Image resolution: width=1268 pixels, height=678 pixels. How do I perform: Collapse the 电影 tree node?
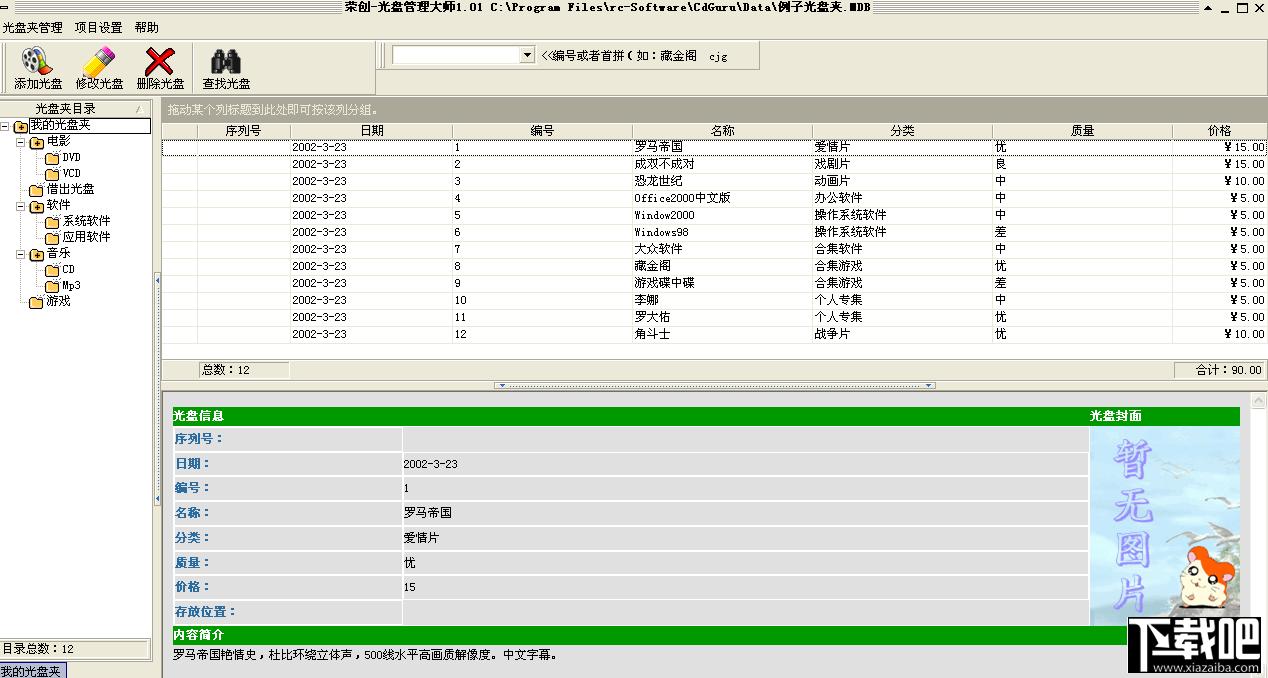22,142
